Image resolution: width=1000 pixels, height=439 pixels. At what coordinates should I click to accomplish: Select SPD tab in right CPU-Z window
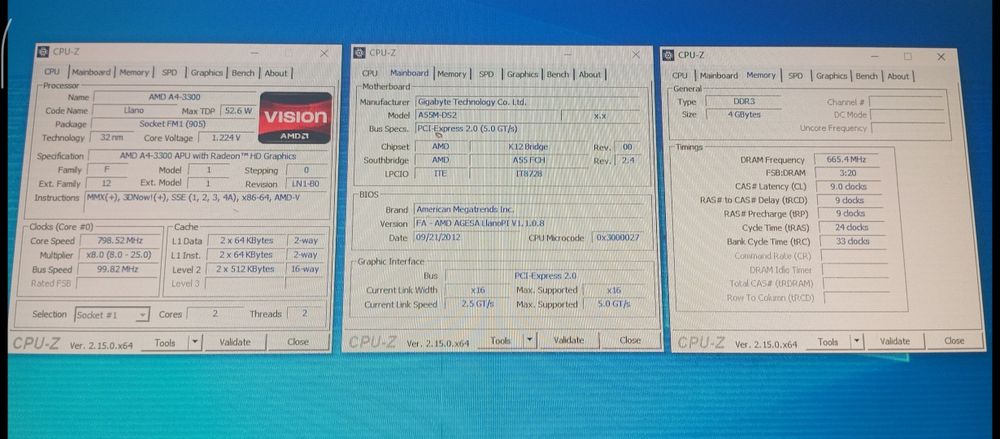click(x=795, y=75)
